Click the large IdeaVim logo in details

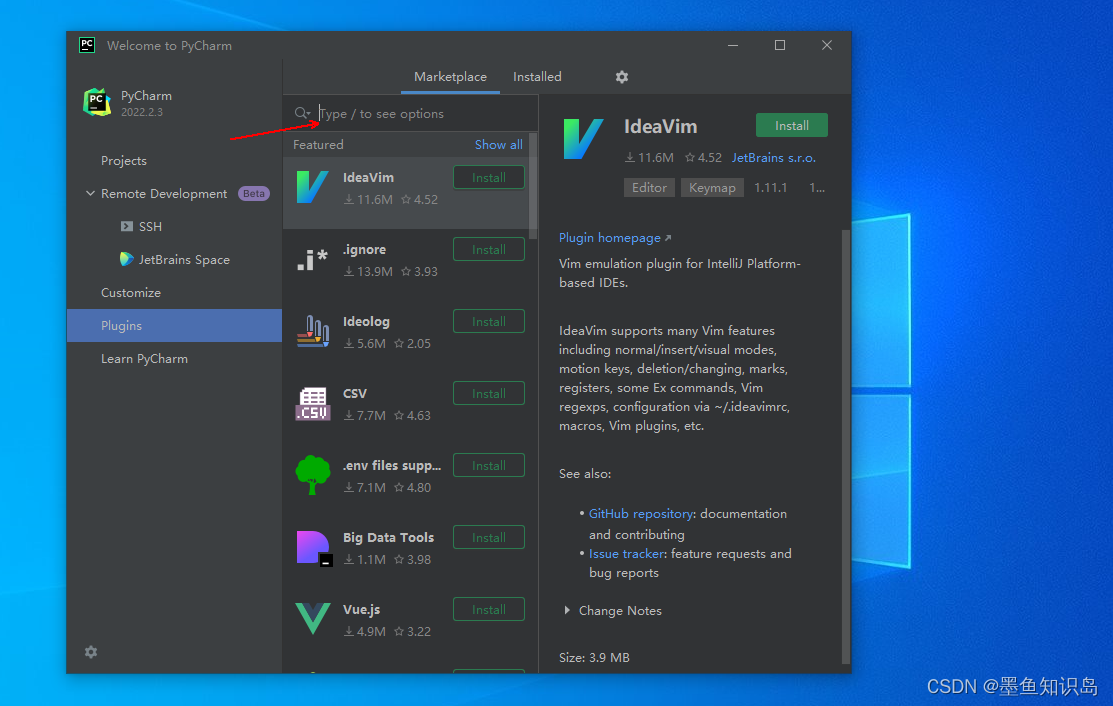tap(583, 138)
